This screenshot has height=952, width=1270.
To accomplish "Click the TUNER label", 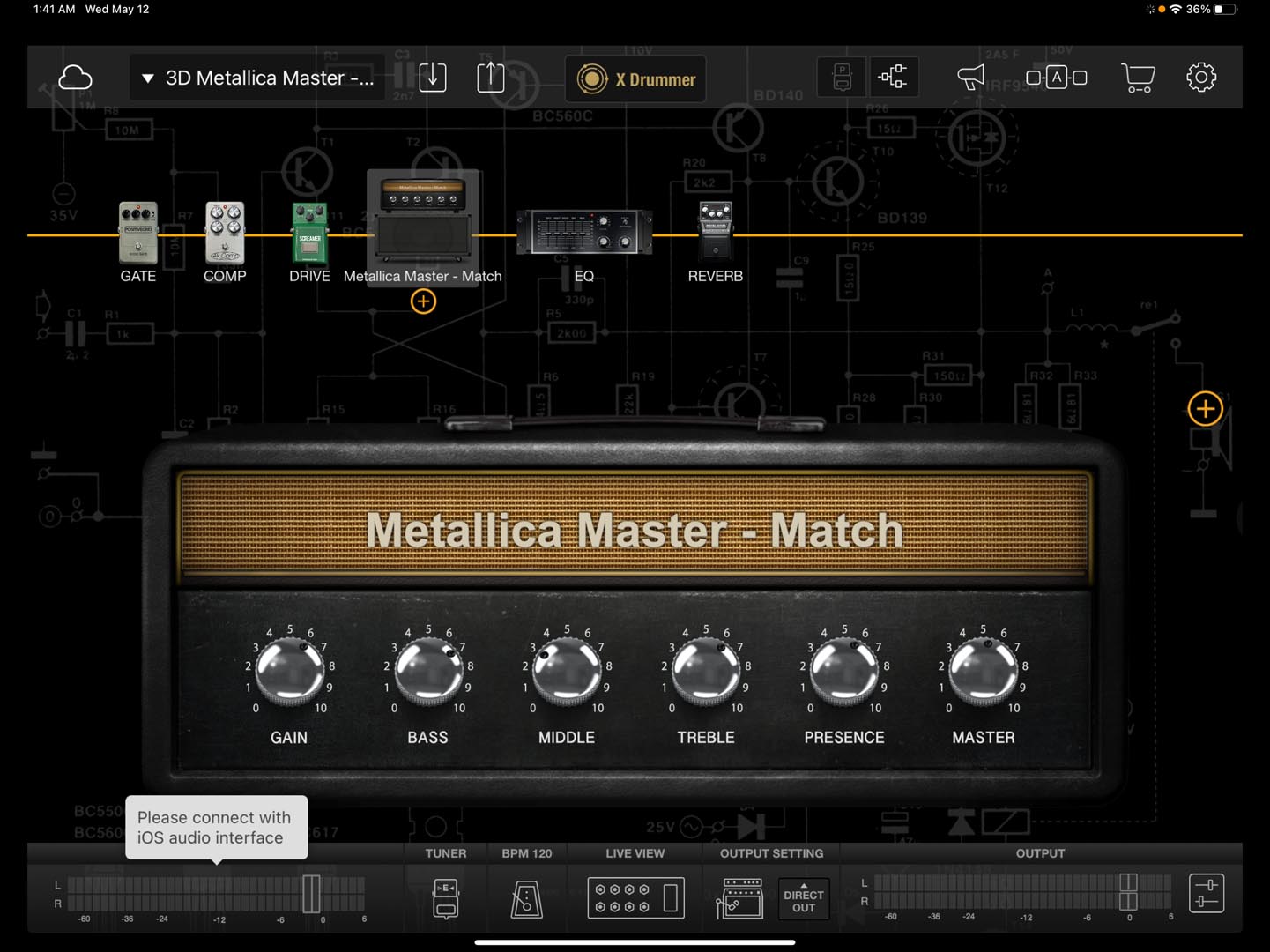I will click(446, 853).
